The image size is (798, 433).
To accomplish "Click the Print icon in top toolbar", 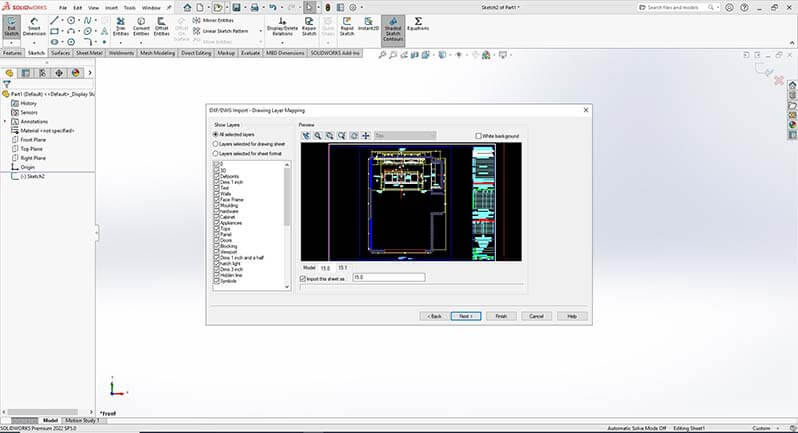I will (x=254, y=8).
